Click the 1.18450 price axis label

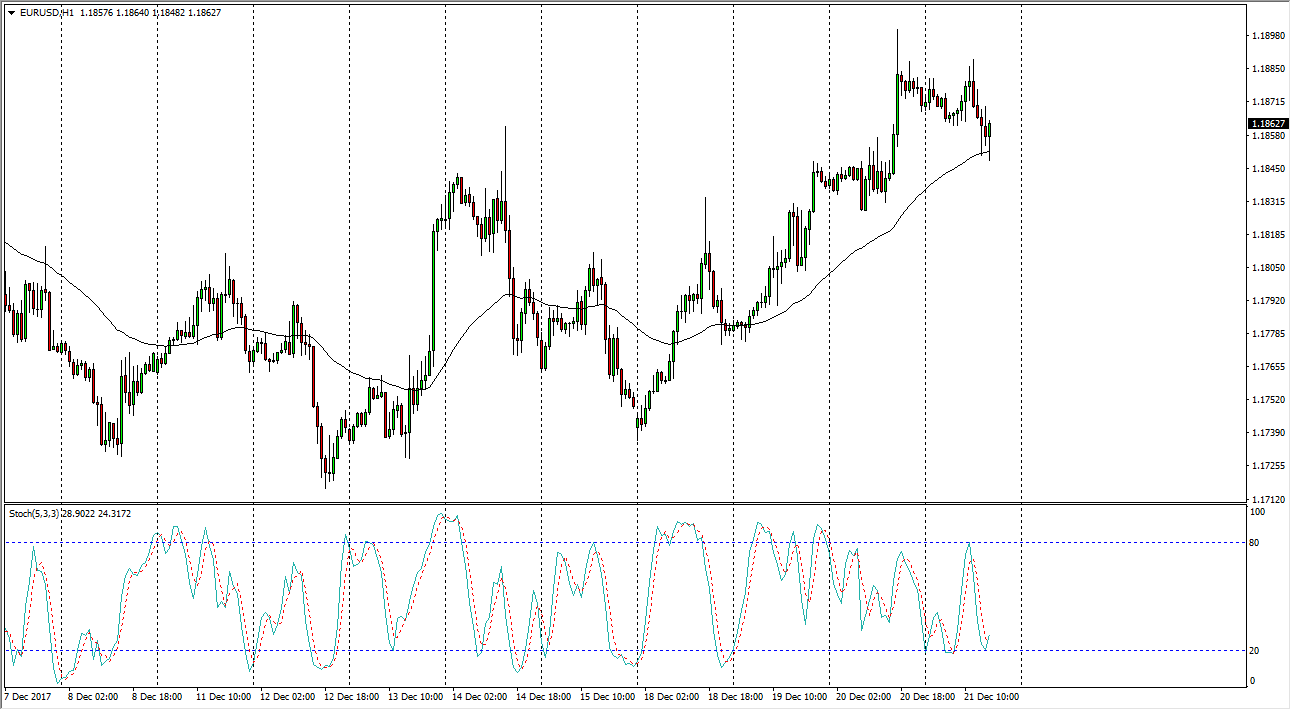coord(1268,169)
